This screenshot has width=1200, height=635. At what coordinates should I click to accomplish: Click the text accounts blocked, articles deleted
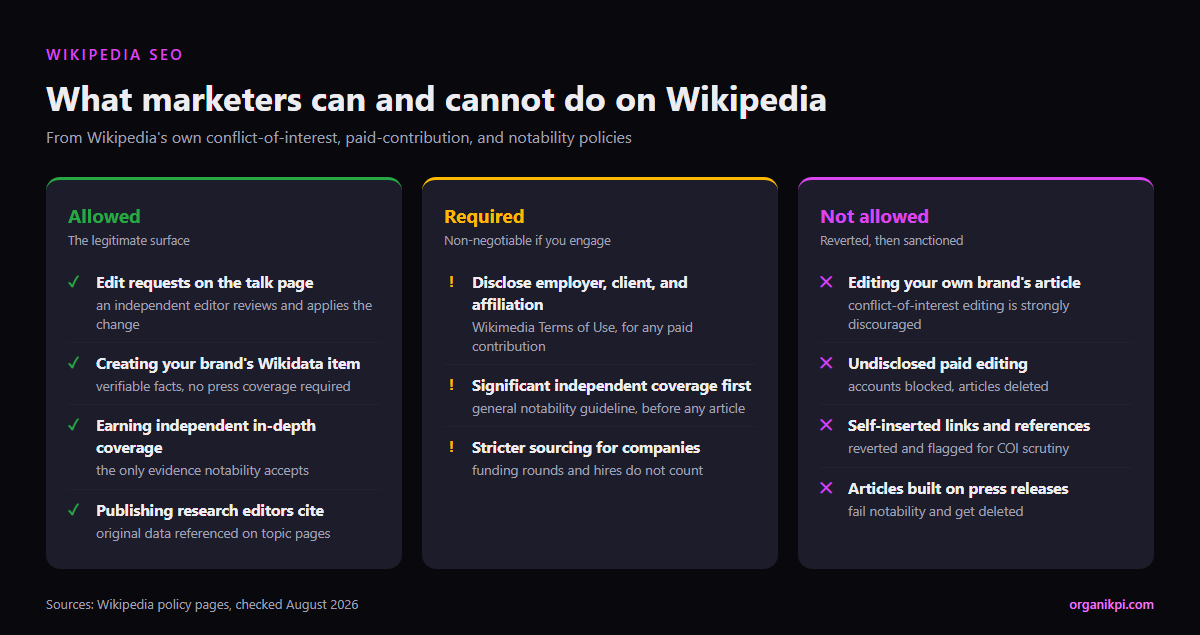(x=948, y=386)
